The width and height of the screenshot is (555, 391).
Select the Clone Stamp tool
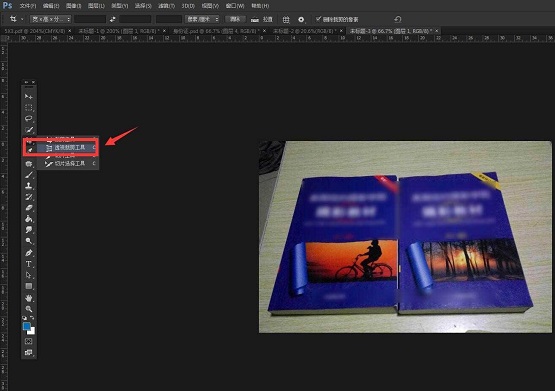coord(29,186)
